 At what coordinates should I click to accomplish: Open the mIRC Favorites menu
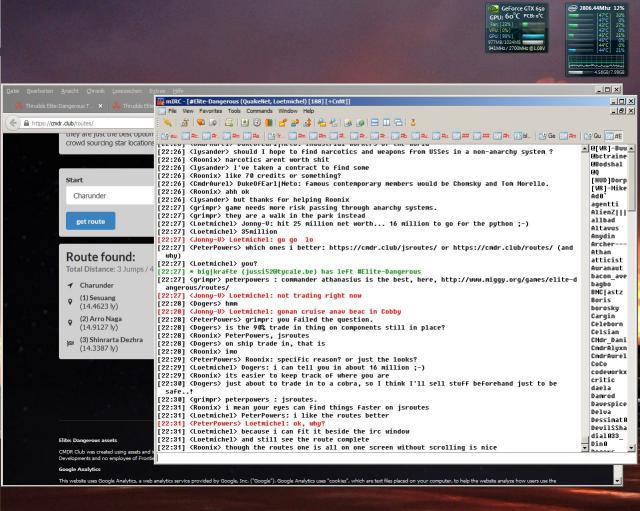pos(210,111)
